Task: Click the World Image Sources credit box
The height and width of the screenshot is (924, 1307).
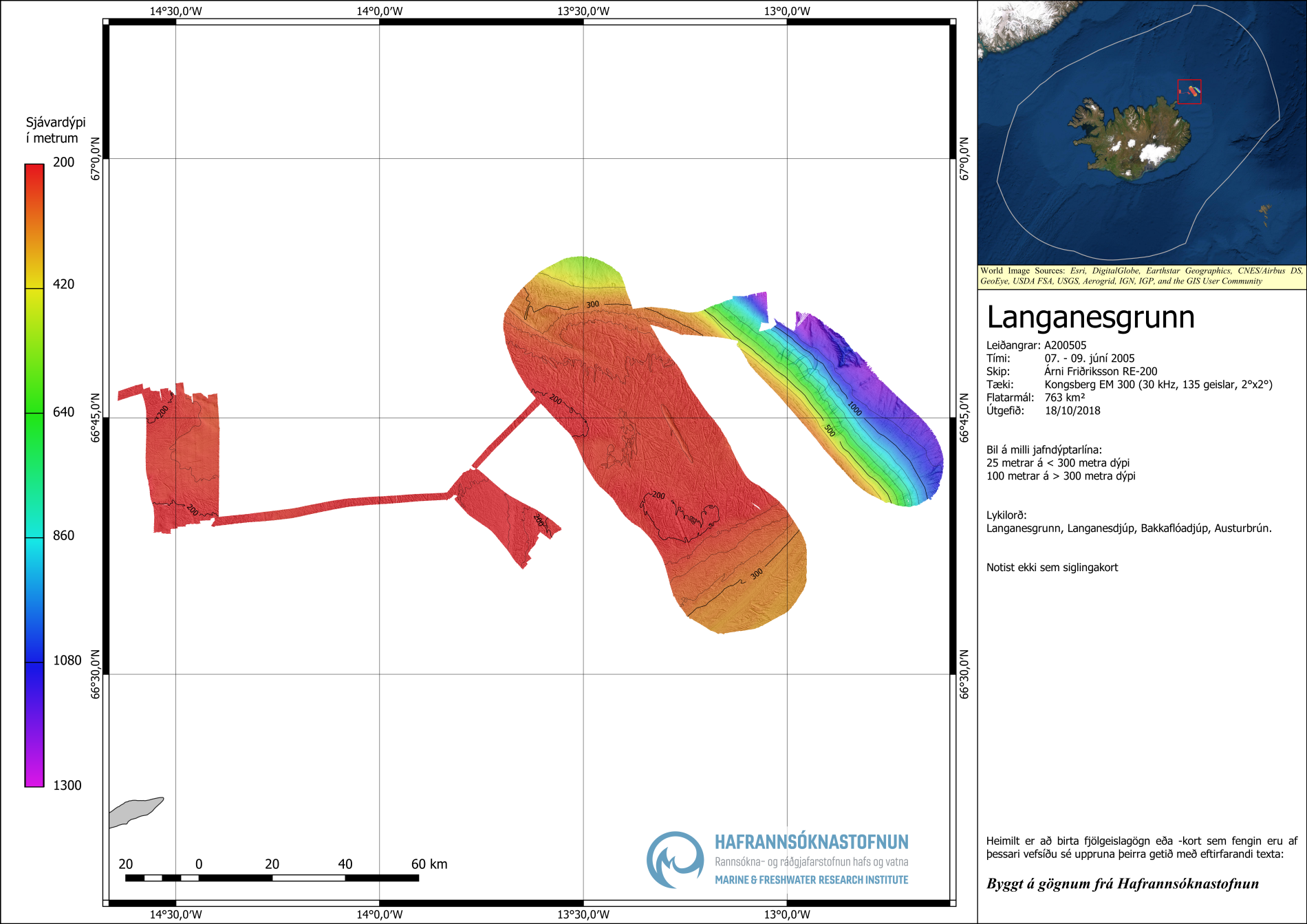Action: [x=1141, y=276]
